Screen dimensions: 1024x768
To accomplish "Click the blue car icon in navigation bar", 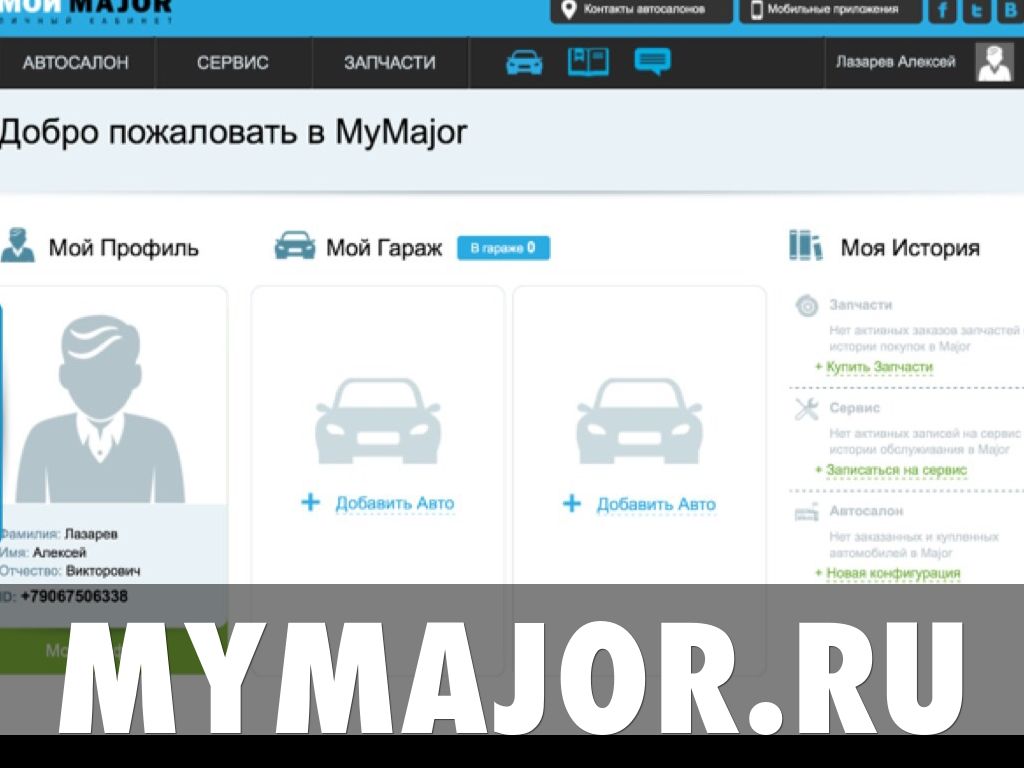I will point(524,62).
